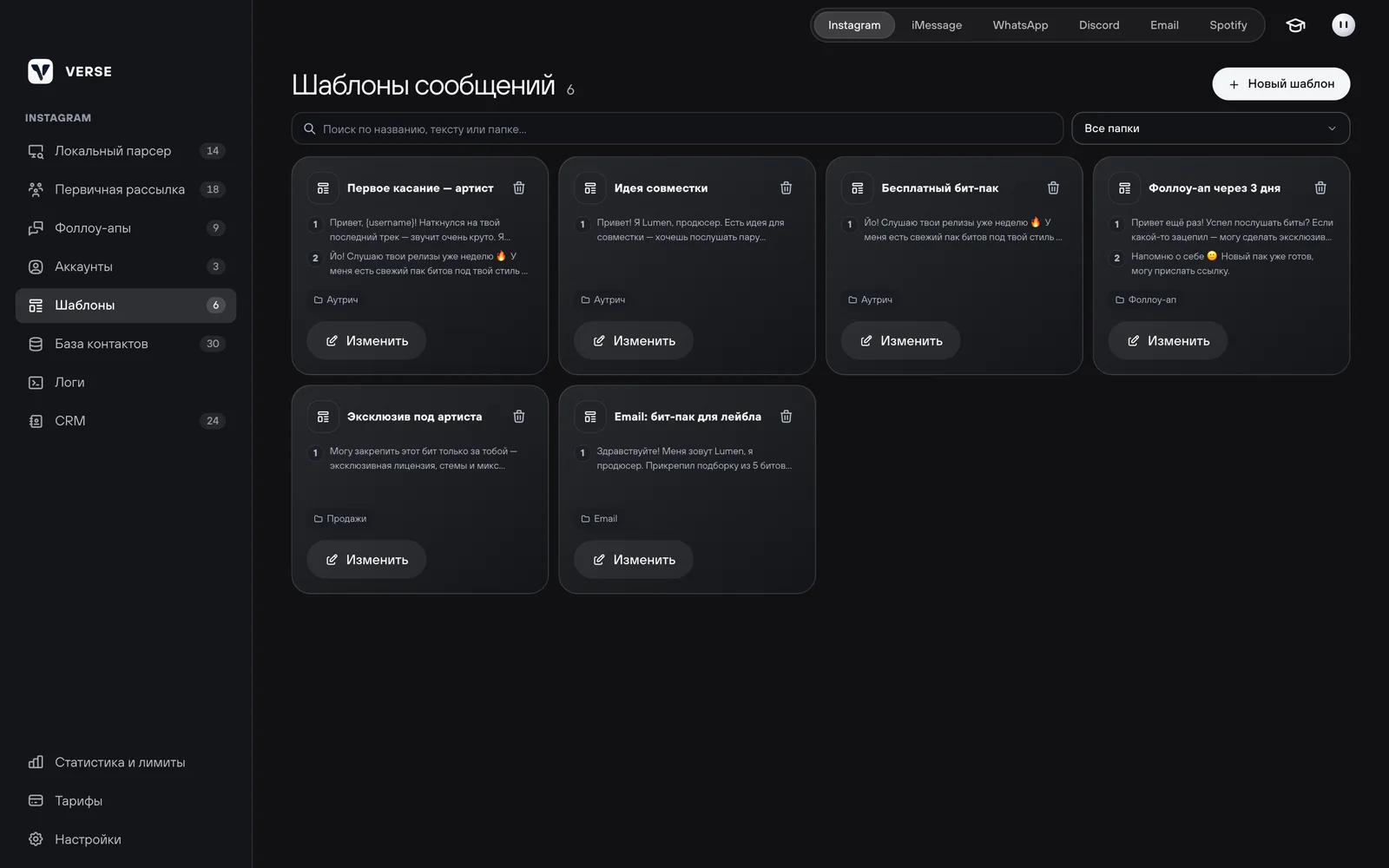Click the "Продажи" folder tag

point(340,519)
